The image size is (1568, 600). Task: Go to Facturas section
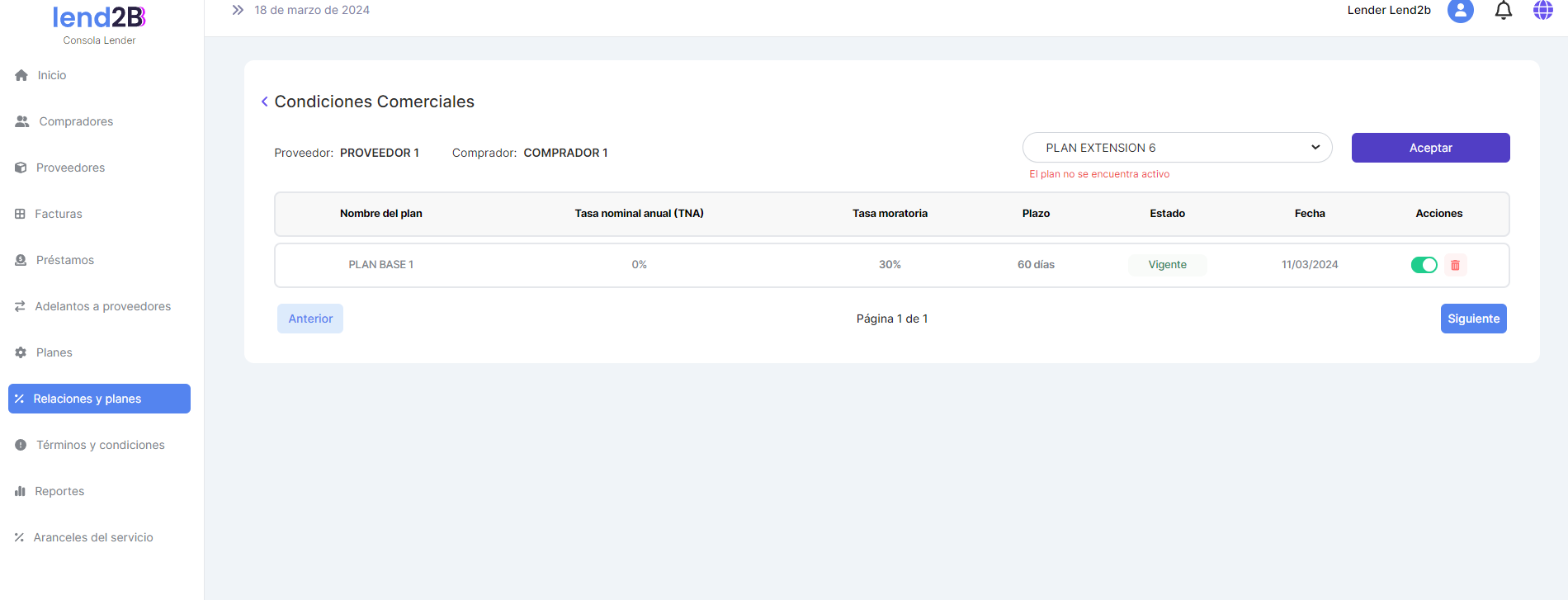pos(58,214)
